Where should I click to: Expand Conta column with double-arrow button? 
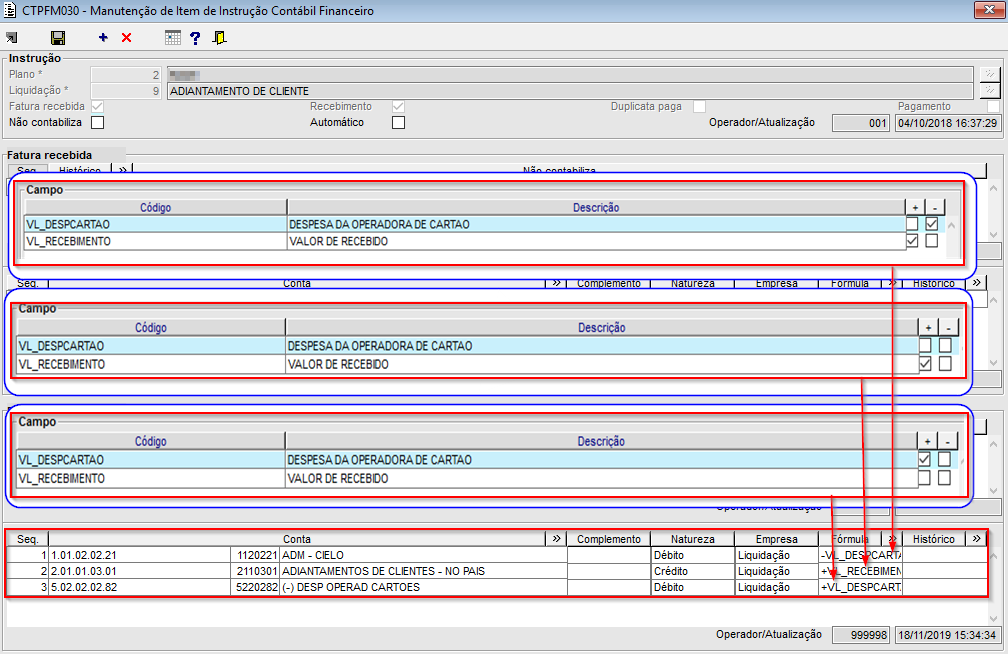coord(556,539)
